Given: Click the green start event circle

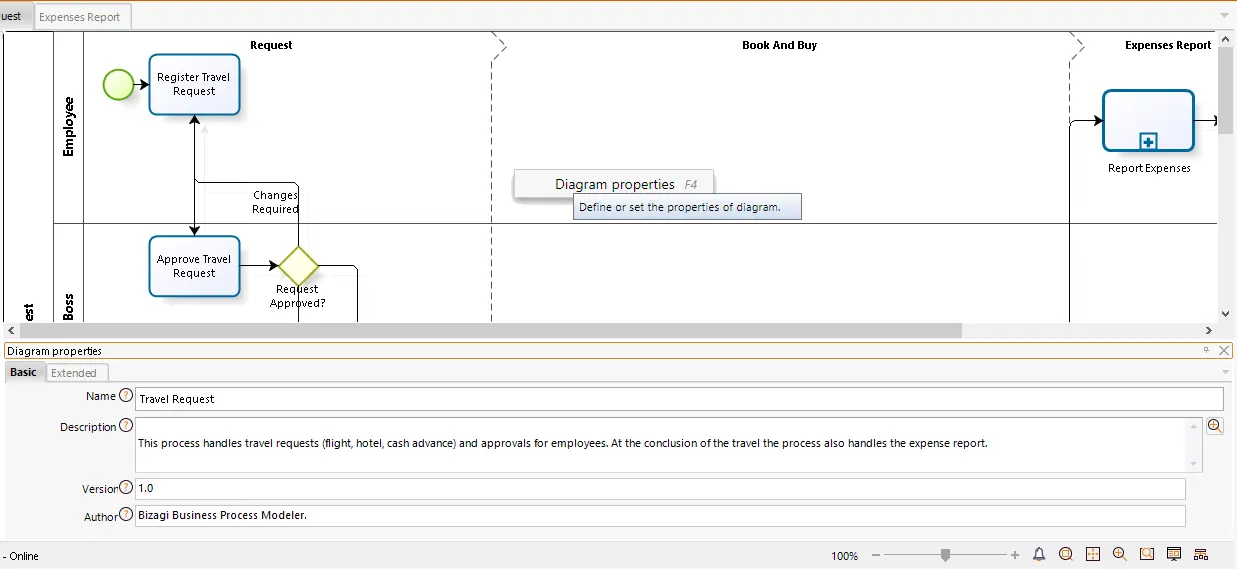Looking at the screenshot, I should 118,84.
